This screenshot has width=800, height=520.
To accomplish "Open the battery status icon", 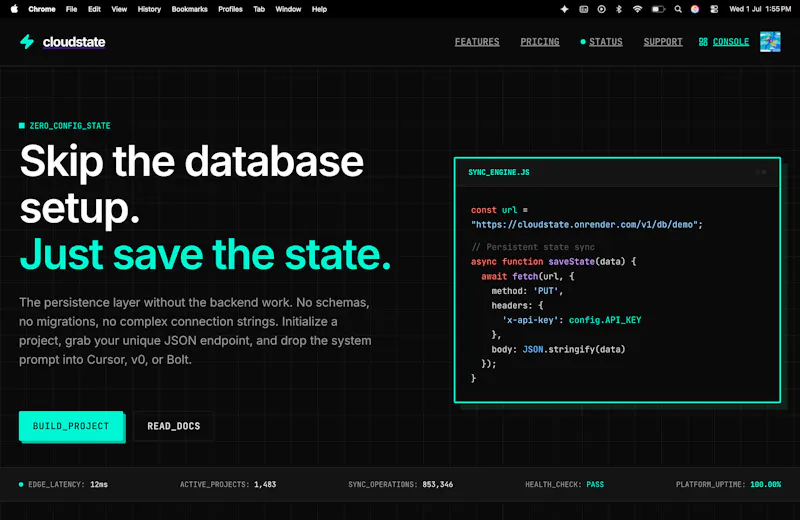I will click(658, 9).
